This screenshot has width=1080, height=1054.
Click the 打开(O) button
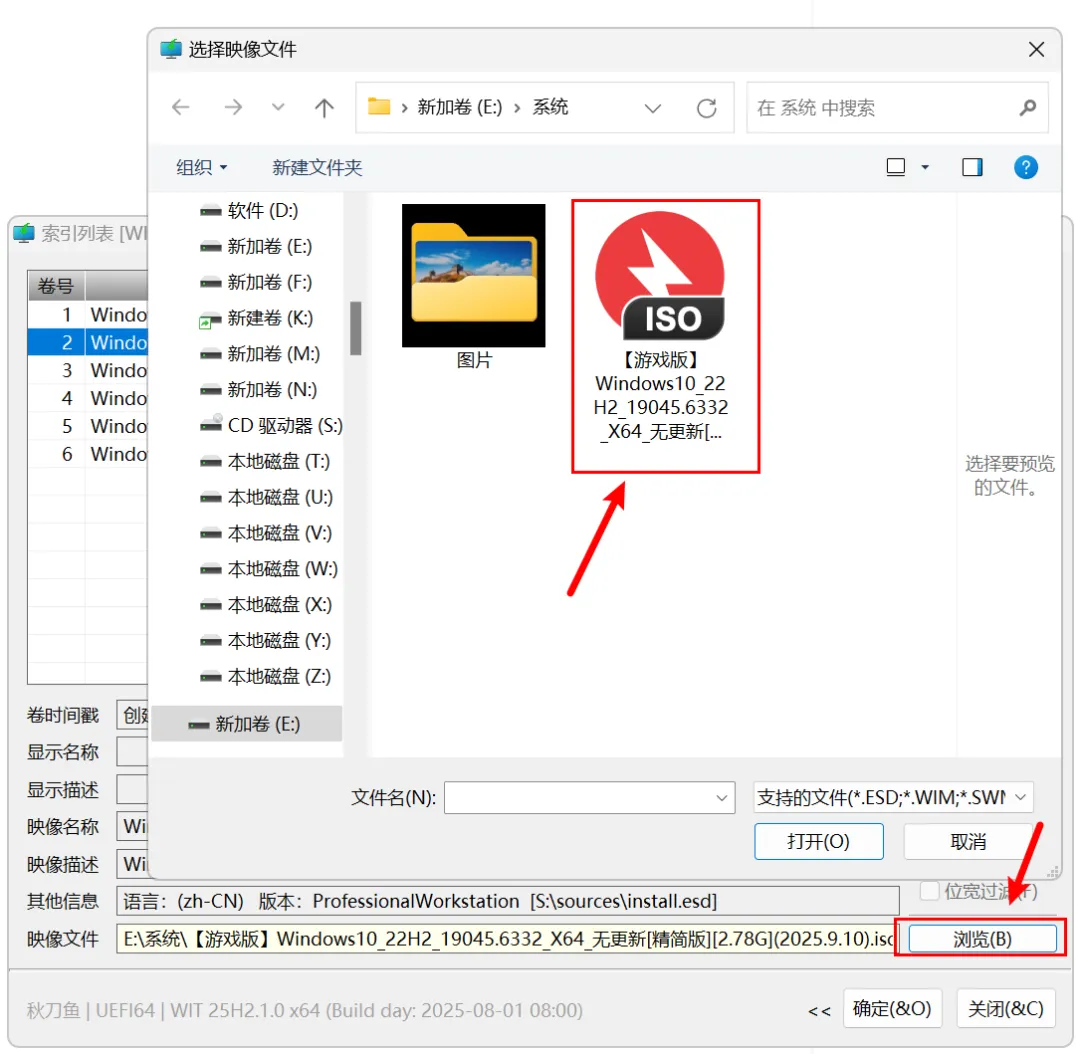818,842
